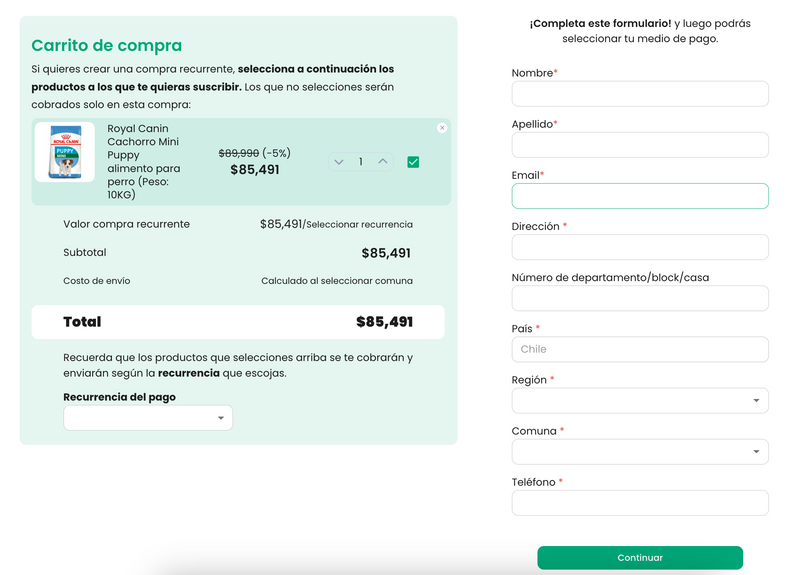
Task: Click the Nombre input field
Action: point(640,94)
